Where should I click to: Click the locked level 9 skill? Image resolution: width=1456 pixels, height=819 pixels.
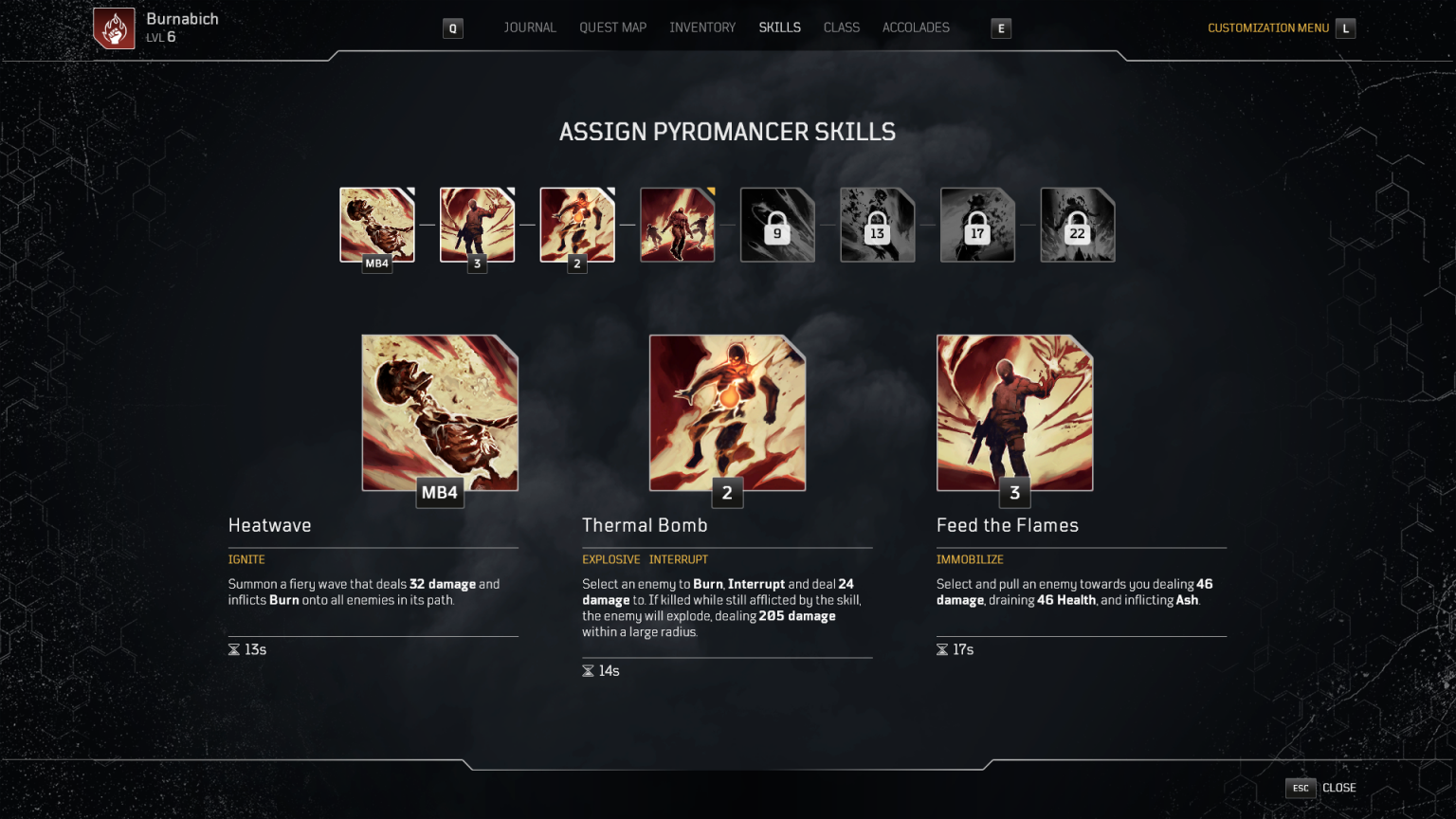click(x=777, y=225)
